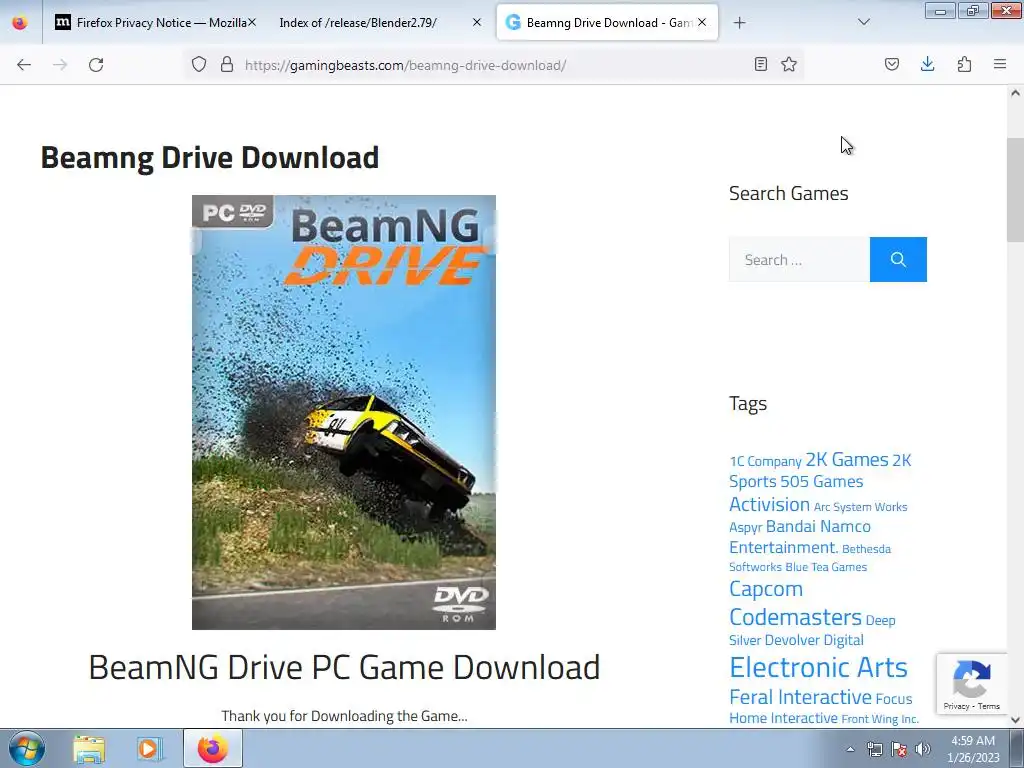1024x768 pixels.
Task: Open the Front Wing Inc. tag
Action: pos(880,719)
